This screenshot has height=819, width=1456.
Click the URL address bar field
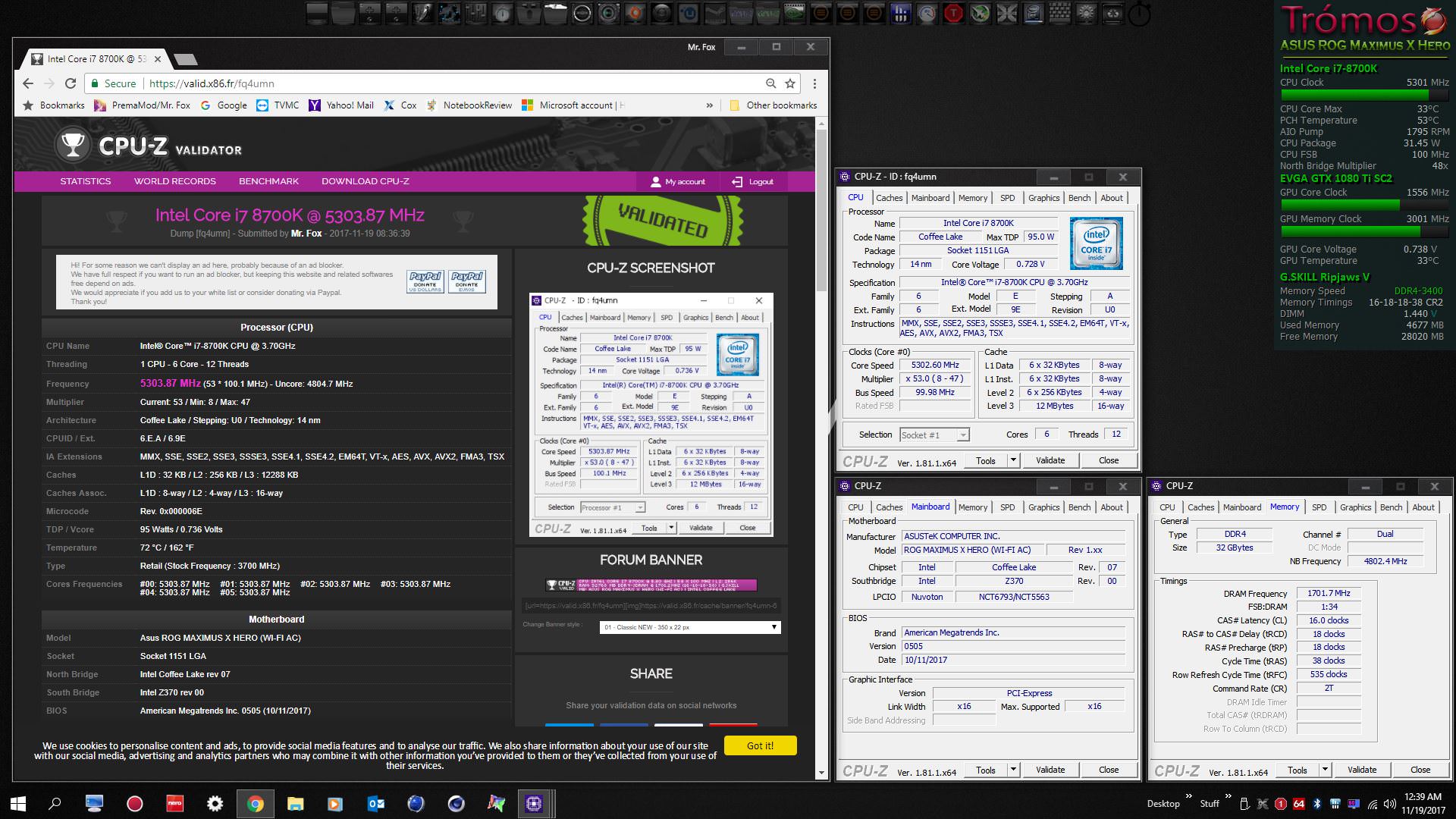coord(455,83)
